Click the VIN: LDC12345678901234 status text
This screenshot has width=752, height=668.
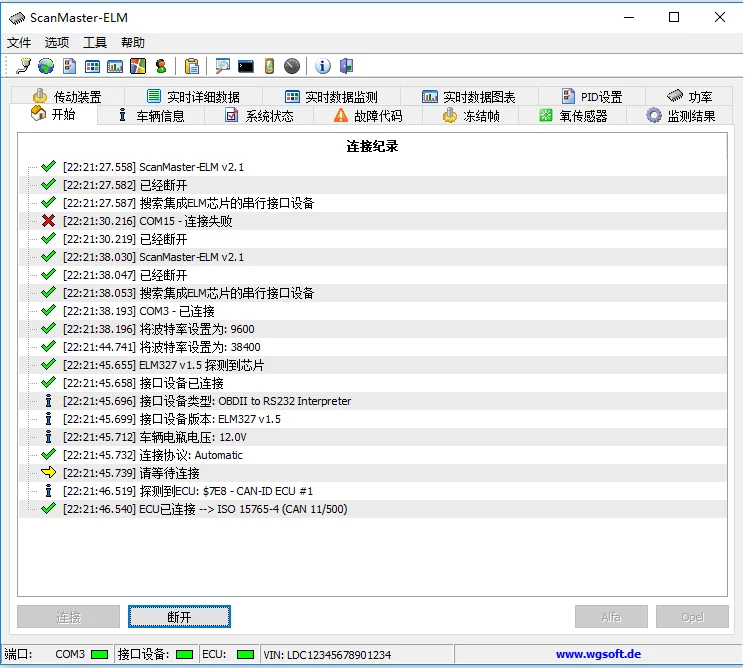(327, 655)
